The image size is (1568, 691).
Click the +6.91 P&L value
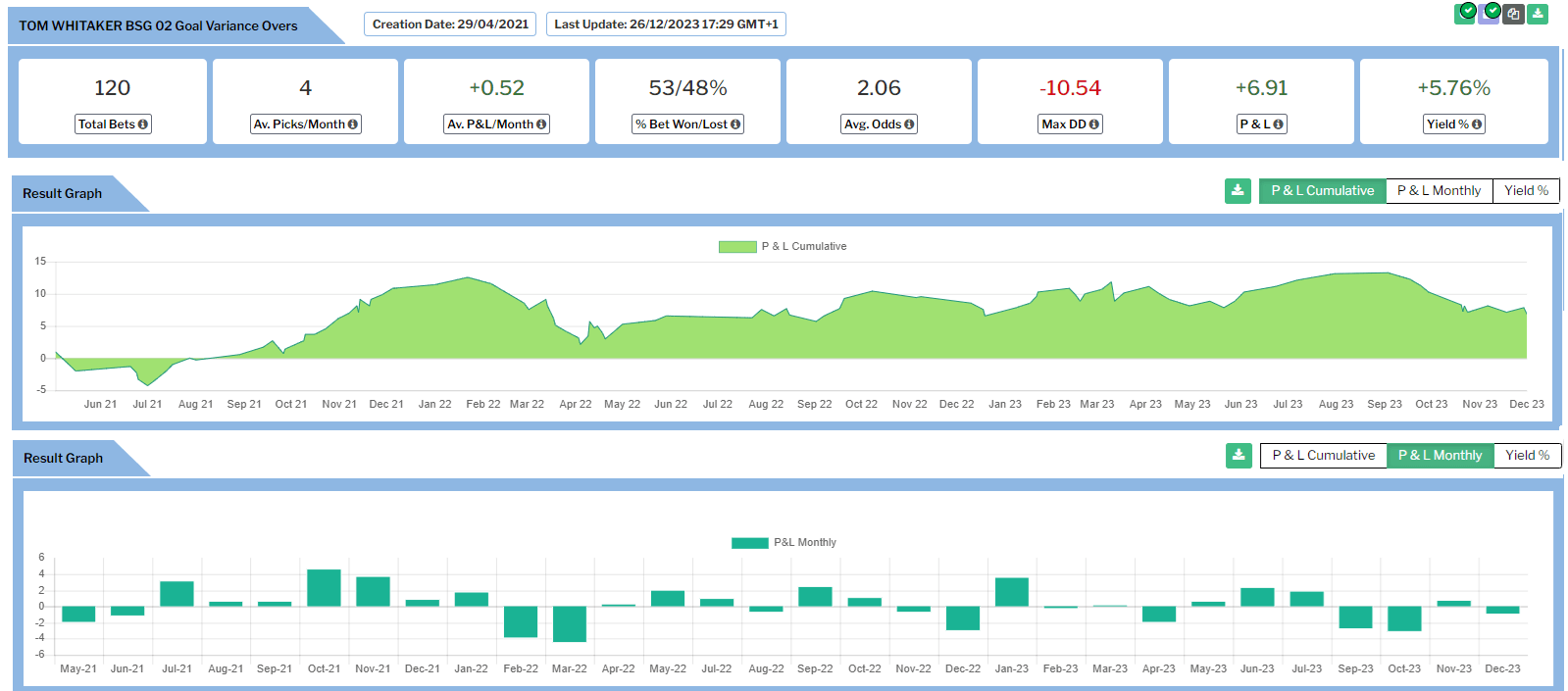pos(1262,88)
